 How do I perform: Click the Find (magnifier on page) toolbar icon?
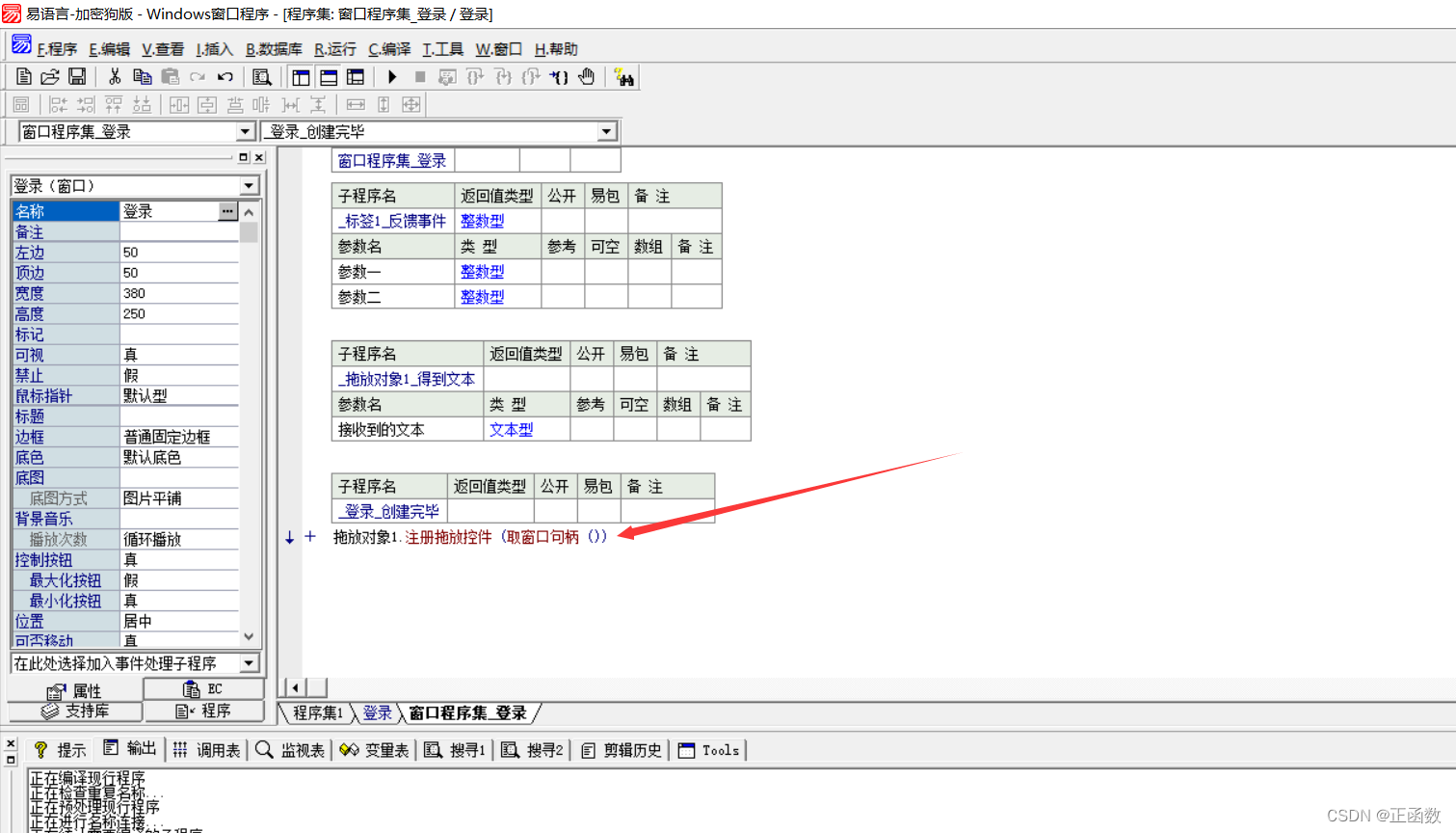tap(262, 77)
